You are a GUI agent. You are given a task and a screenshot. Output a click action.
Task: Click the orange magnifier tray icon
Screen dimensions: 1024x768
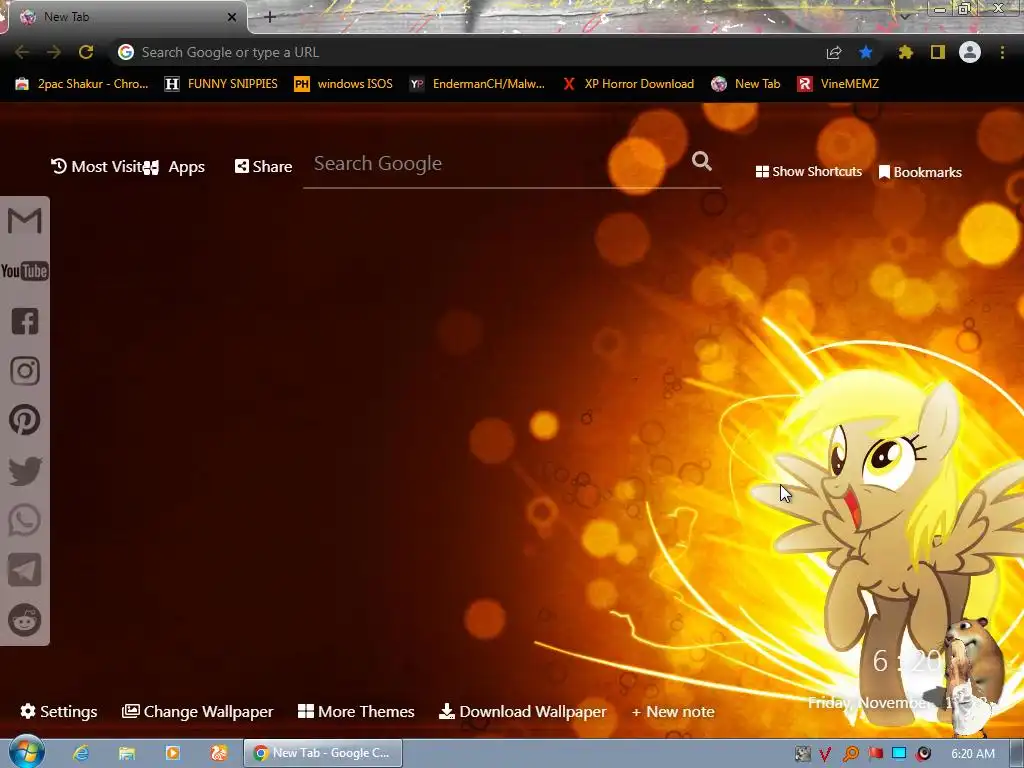(850, 754)
